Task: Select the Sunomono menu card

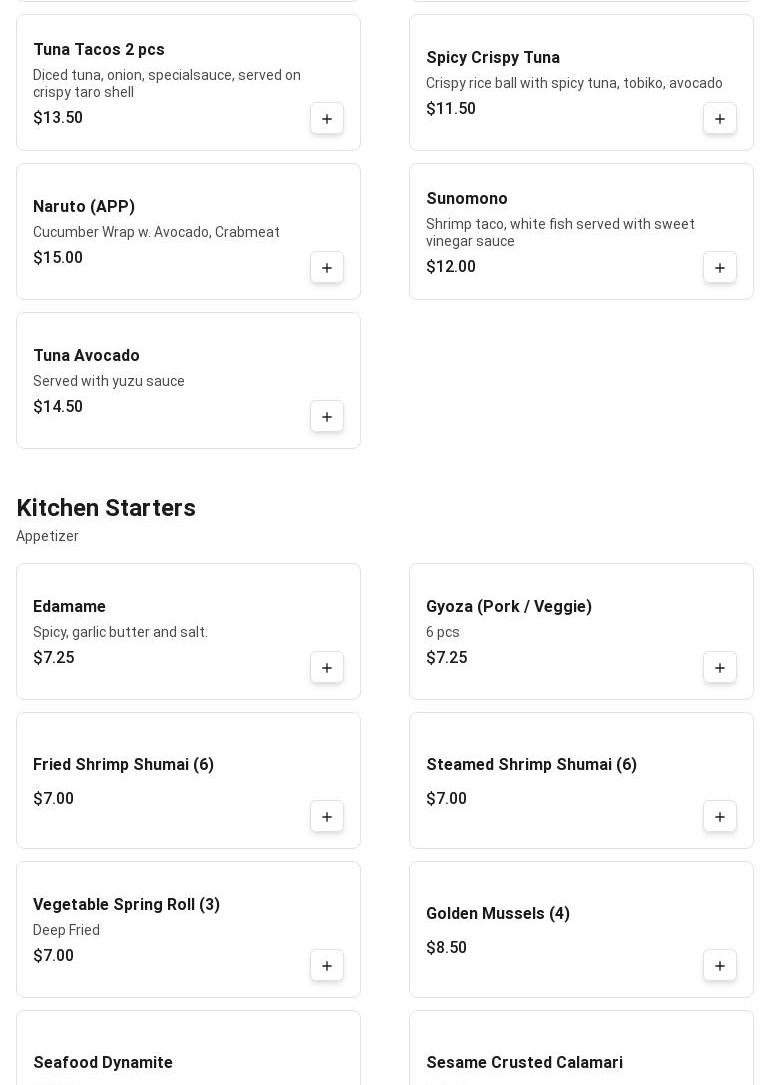Action: (x=560, y=230)
